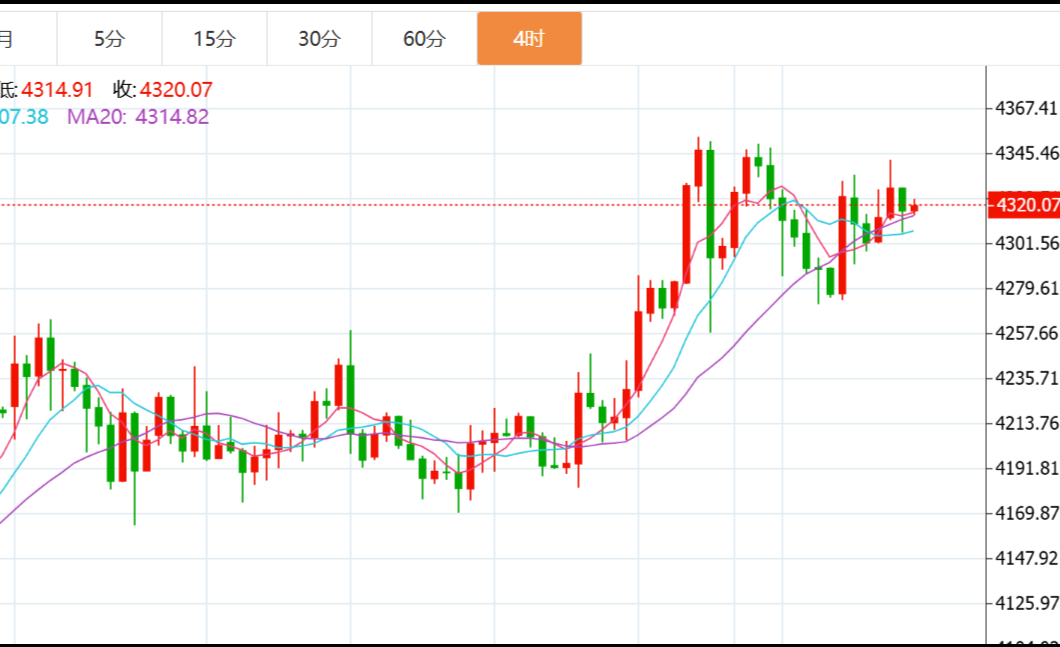The height and width of the screenshot is (647, 1060).
Task: Select the partially visible 月 tab
Action: 8,39
